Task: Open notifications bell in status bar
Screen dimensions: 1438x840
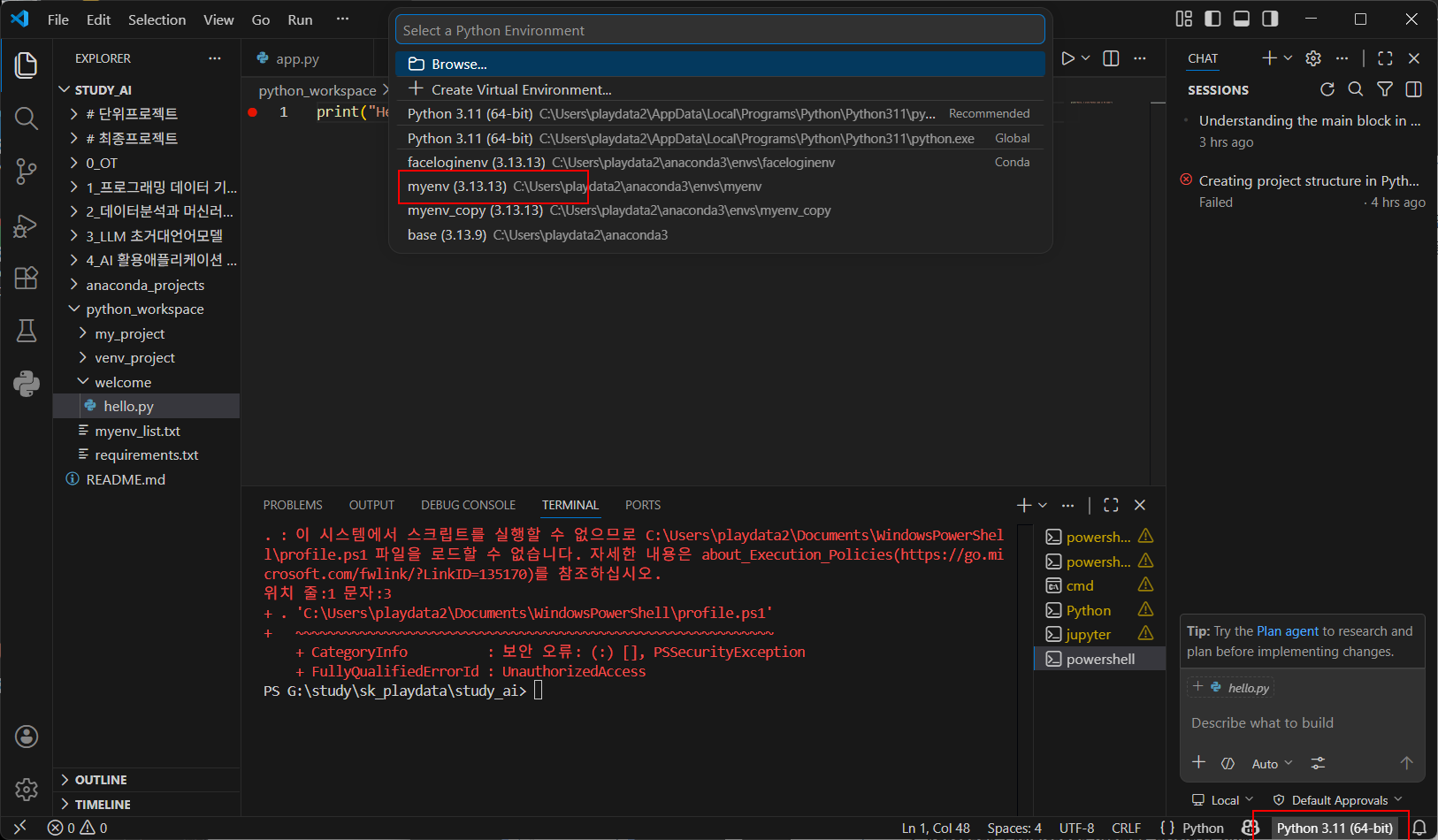Action: tap(1419, 828)
